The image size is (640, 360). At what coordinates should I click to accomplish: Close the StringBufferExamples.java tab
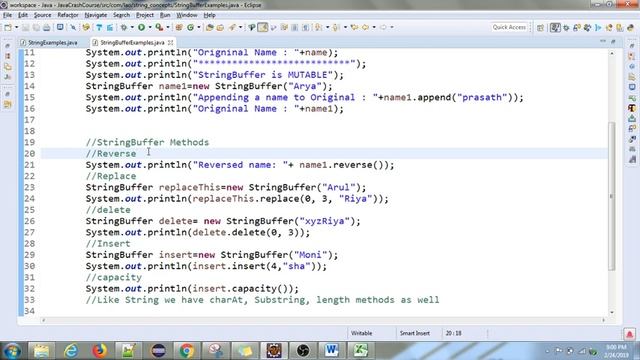point(171,42)
